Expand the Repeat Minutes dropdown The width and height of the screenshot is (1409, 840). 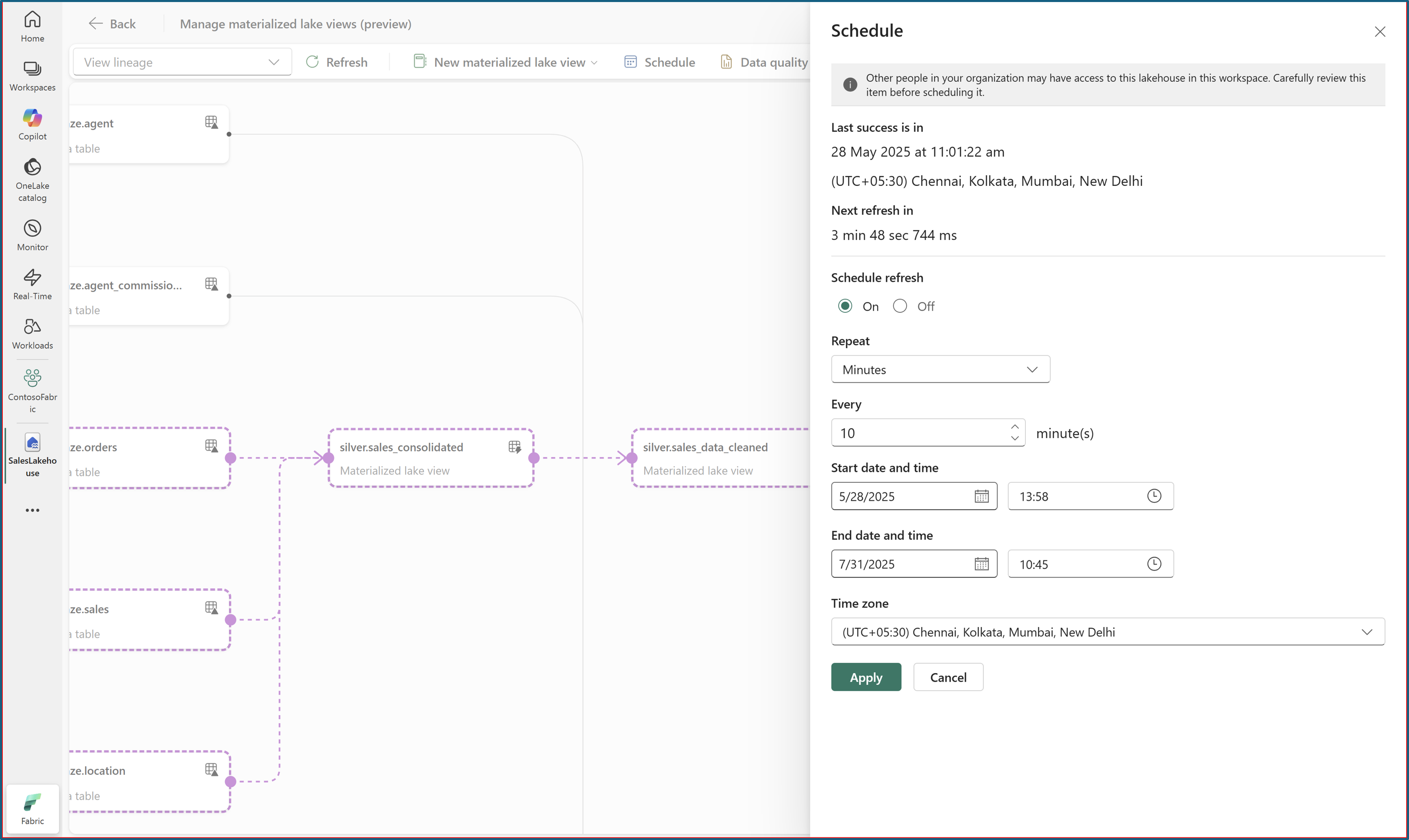[940, 370]
